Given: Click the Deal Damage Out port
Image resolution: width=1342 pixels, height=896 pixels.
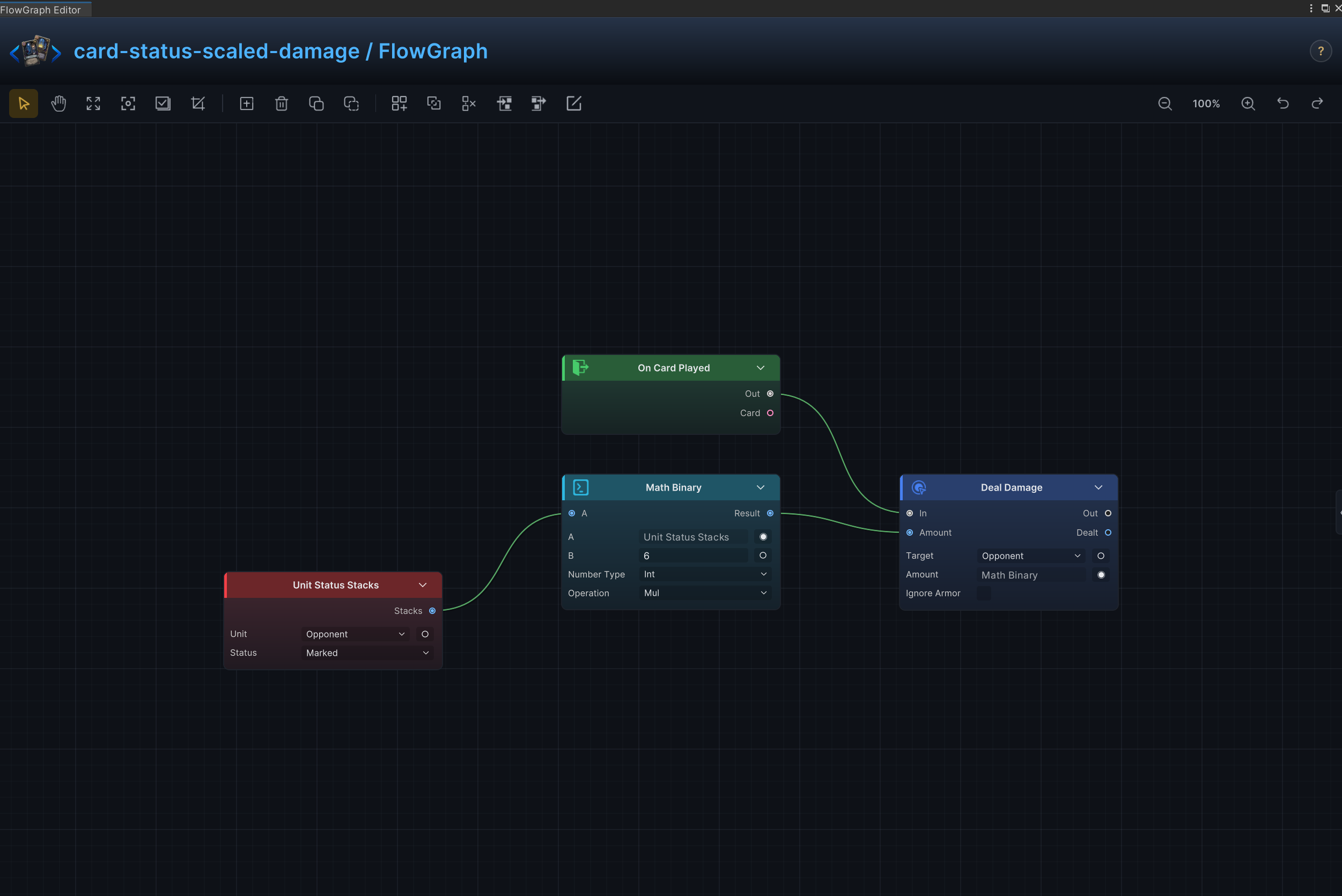Looking at the screenshot, I should point(1108,513).
